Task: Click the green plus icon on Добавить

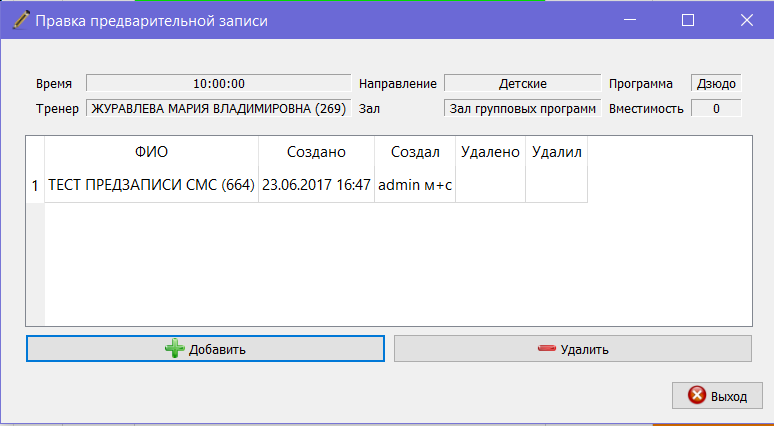Action: click(175, 349)
